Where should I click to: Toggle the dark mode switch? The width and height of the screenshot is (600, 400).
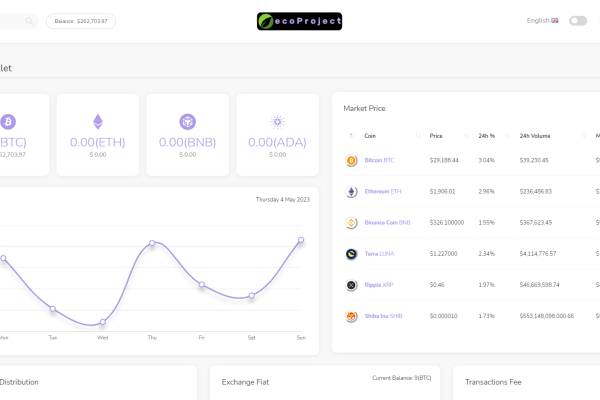click(x=578, y=21)
